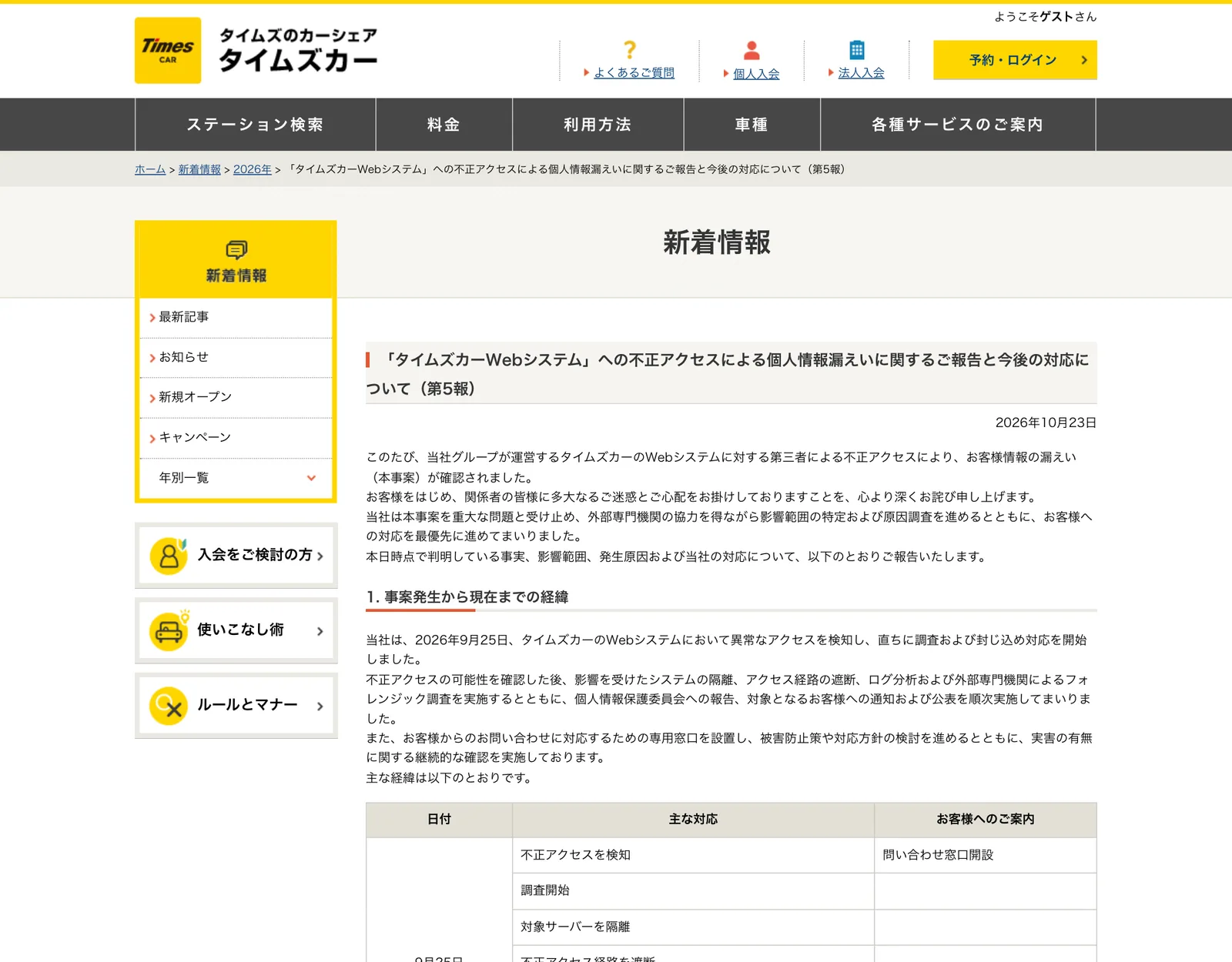This screenshot has height=962, width=1232.
Task: Click the 予約・ログイン button
Action: 1015,60
